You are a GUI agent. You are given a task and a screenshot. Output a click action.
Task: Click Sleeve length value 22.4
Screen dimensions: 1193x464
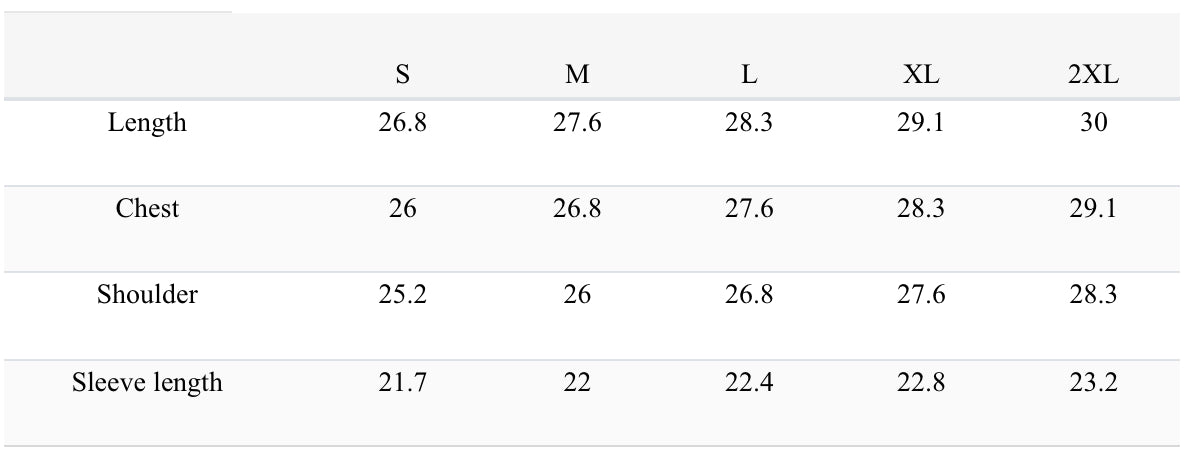(749, 382)
